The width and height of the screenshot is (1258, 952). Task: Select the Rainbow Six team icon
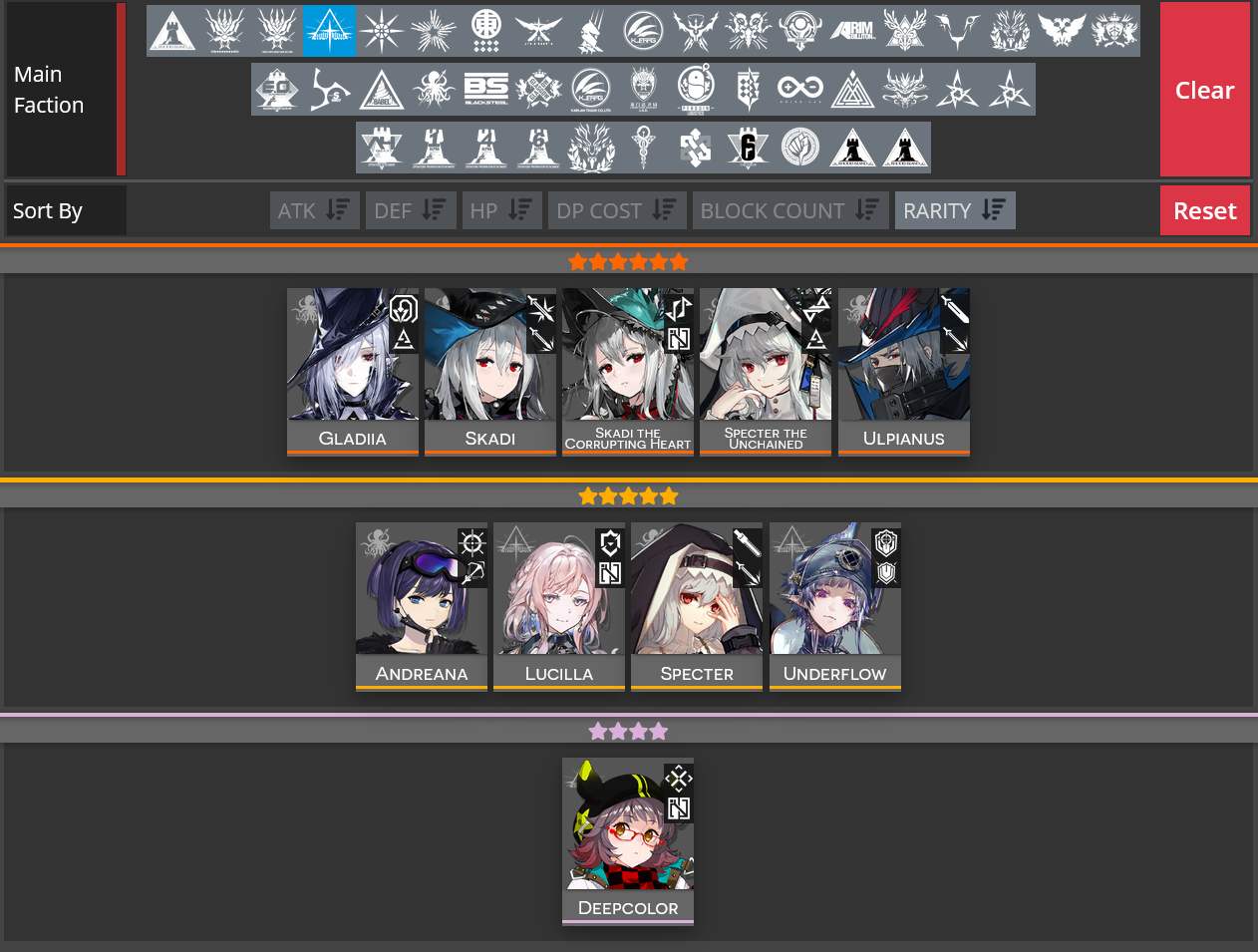tap(748, 148)
